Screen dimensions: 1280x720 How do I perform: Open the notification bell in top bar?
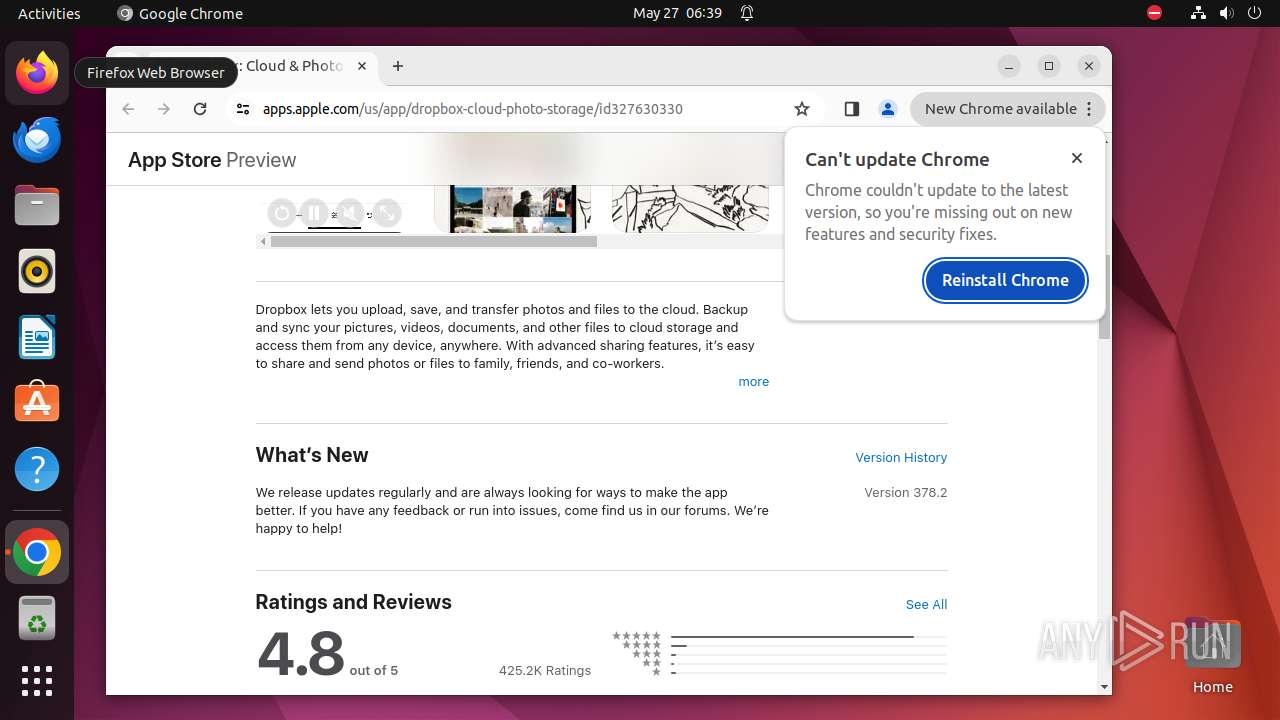click(747, 13)
